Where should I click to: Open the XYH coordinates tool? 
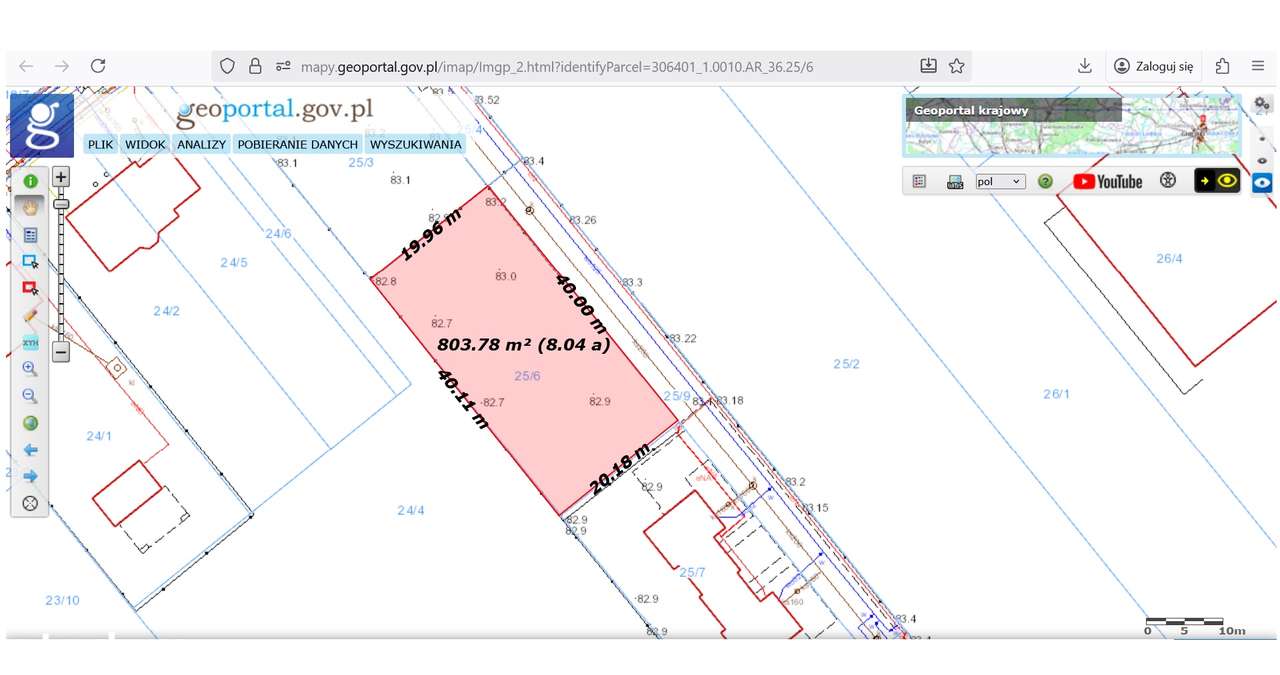[x=30, y=342]
